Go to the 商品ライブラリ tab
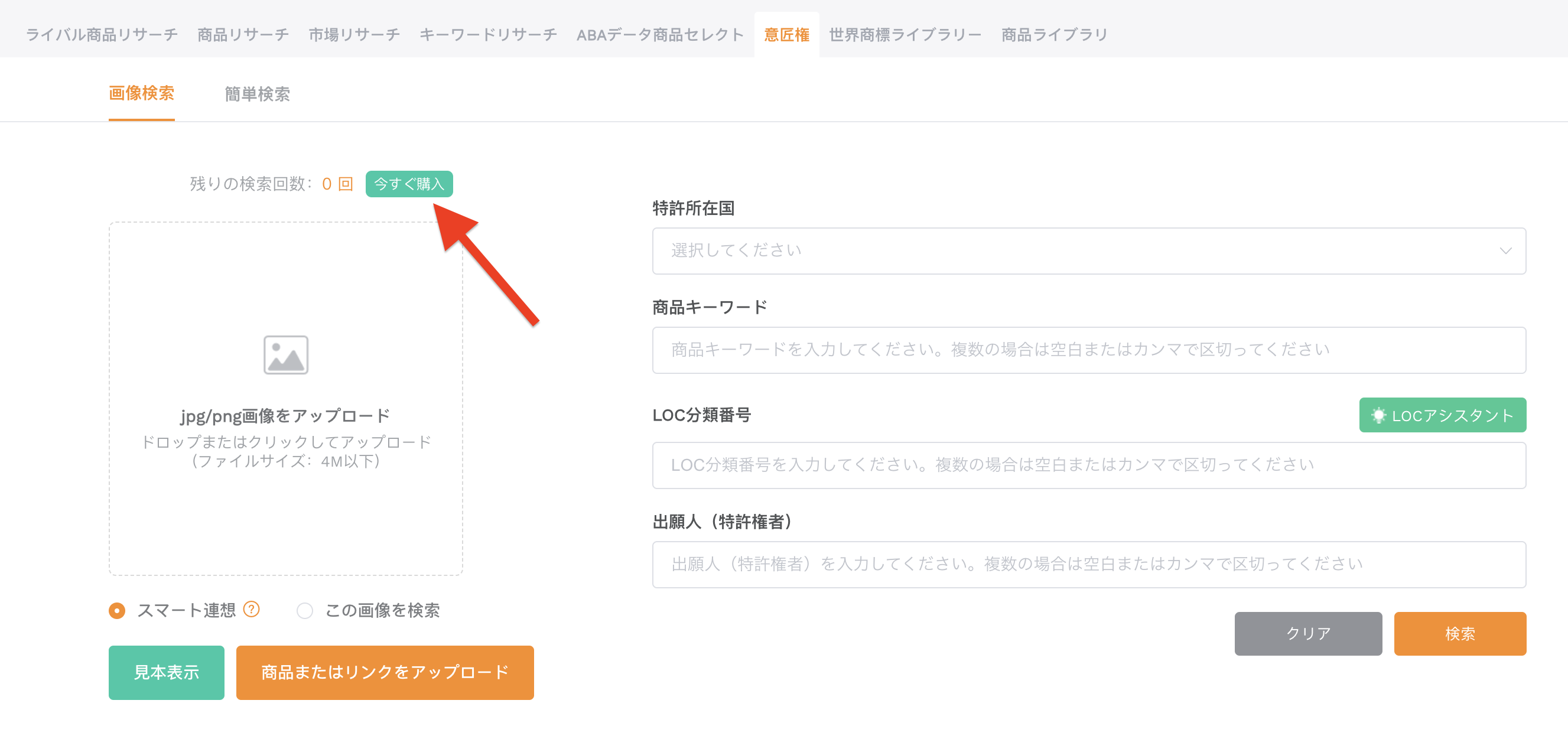Viewport: 1568px width, 736px height. click(x=1054, y=35)
